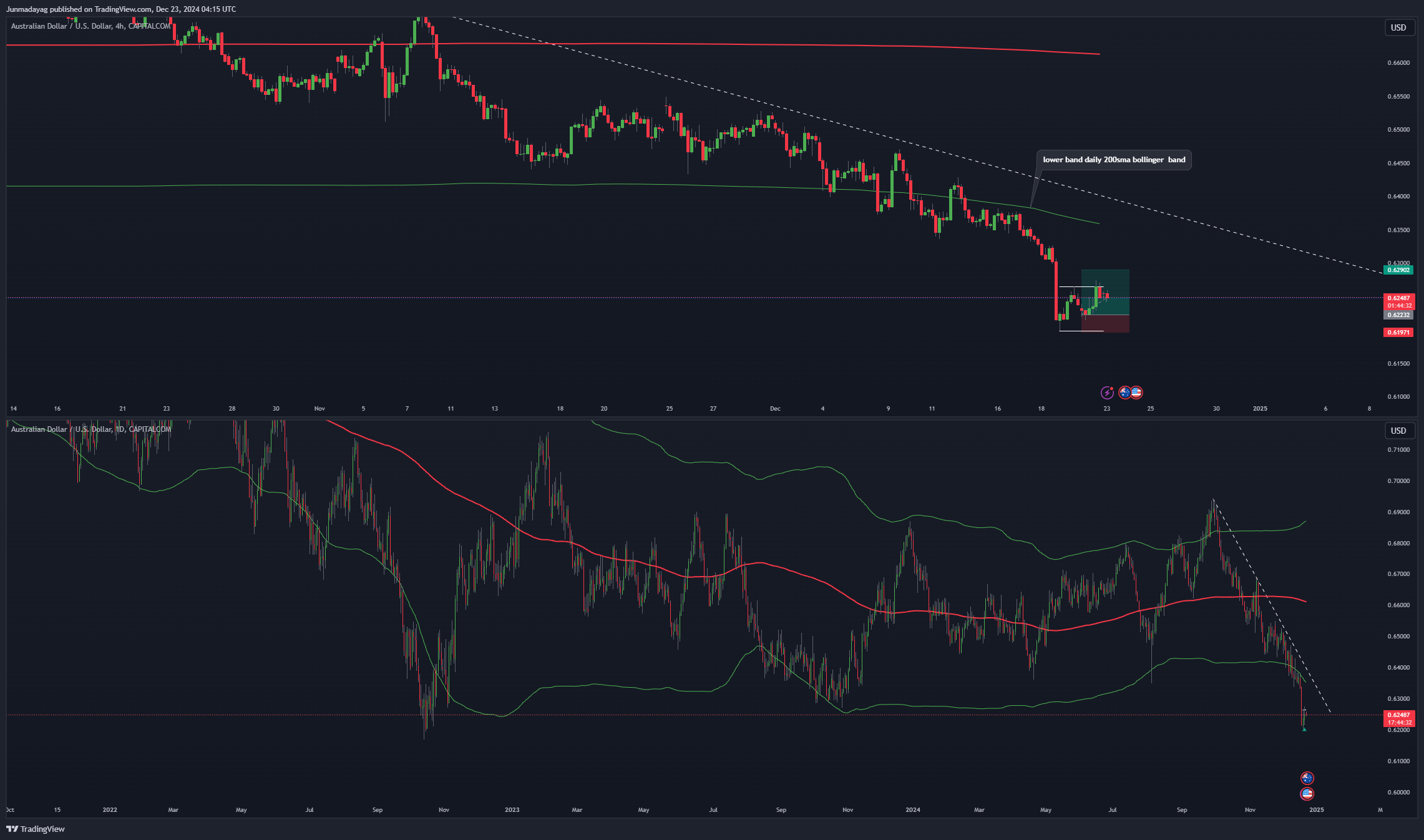Click the 'lower band daily 200sma bollinger band' callout
This screenshot has width=1424, height=840.
pos(1114,160)
